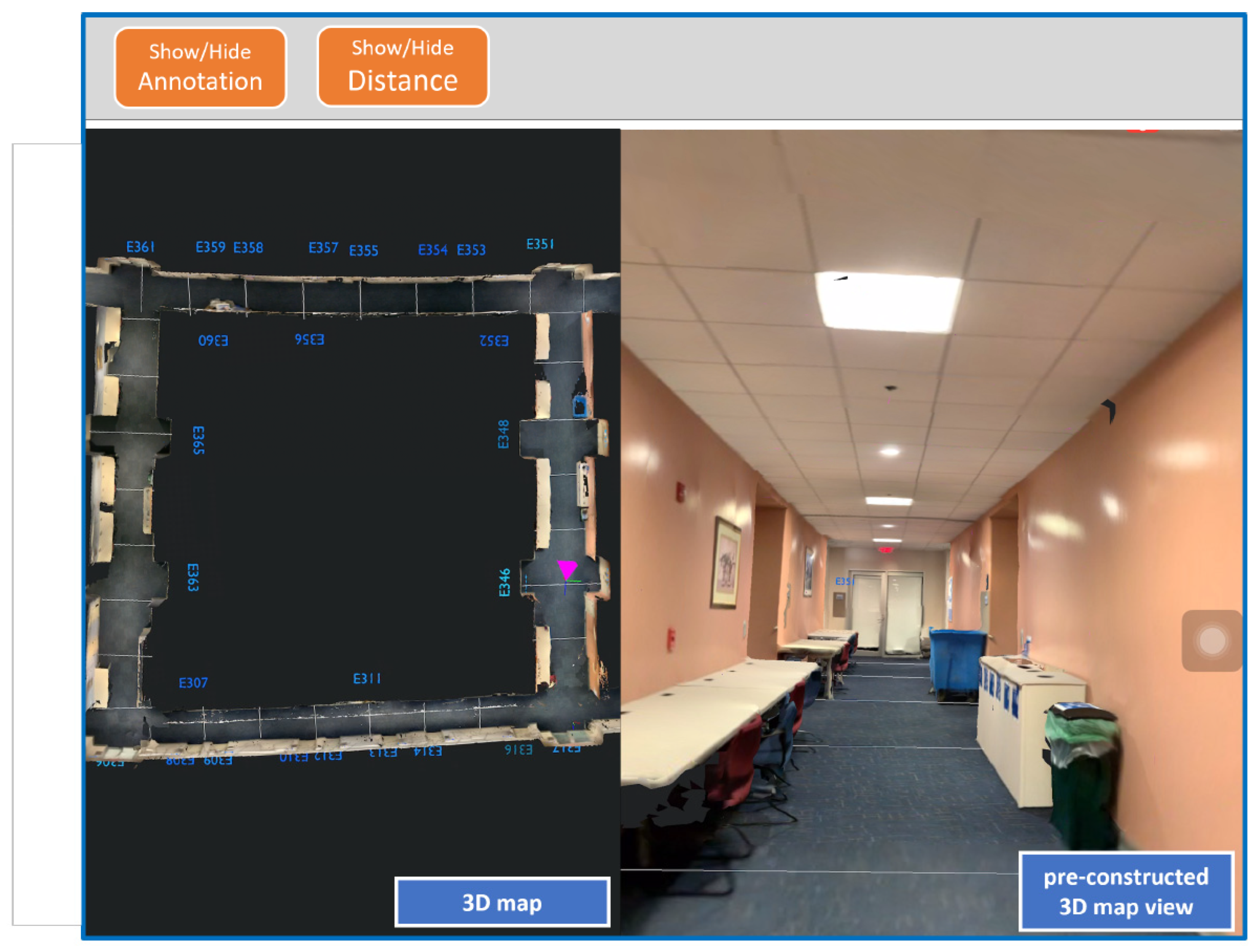This screenshot has width=1255, height=952.
Task: Select room label E354 on map
Action: pos(433,250)
